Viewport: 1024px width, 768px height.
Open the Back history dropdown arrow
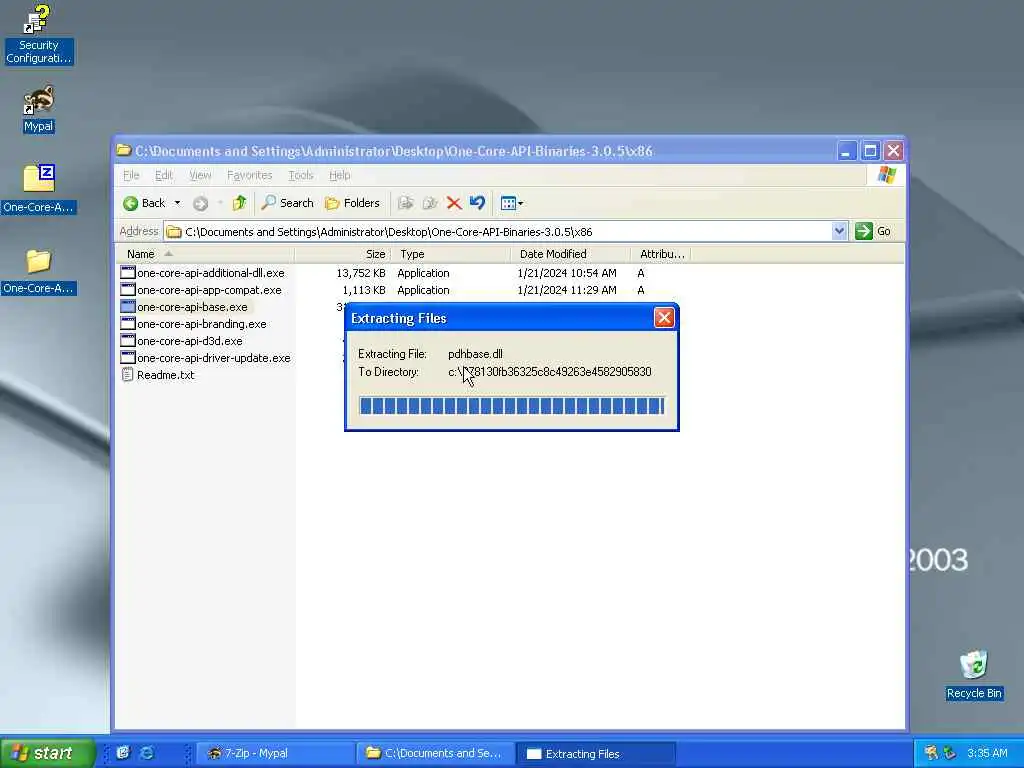coord(177,203)
